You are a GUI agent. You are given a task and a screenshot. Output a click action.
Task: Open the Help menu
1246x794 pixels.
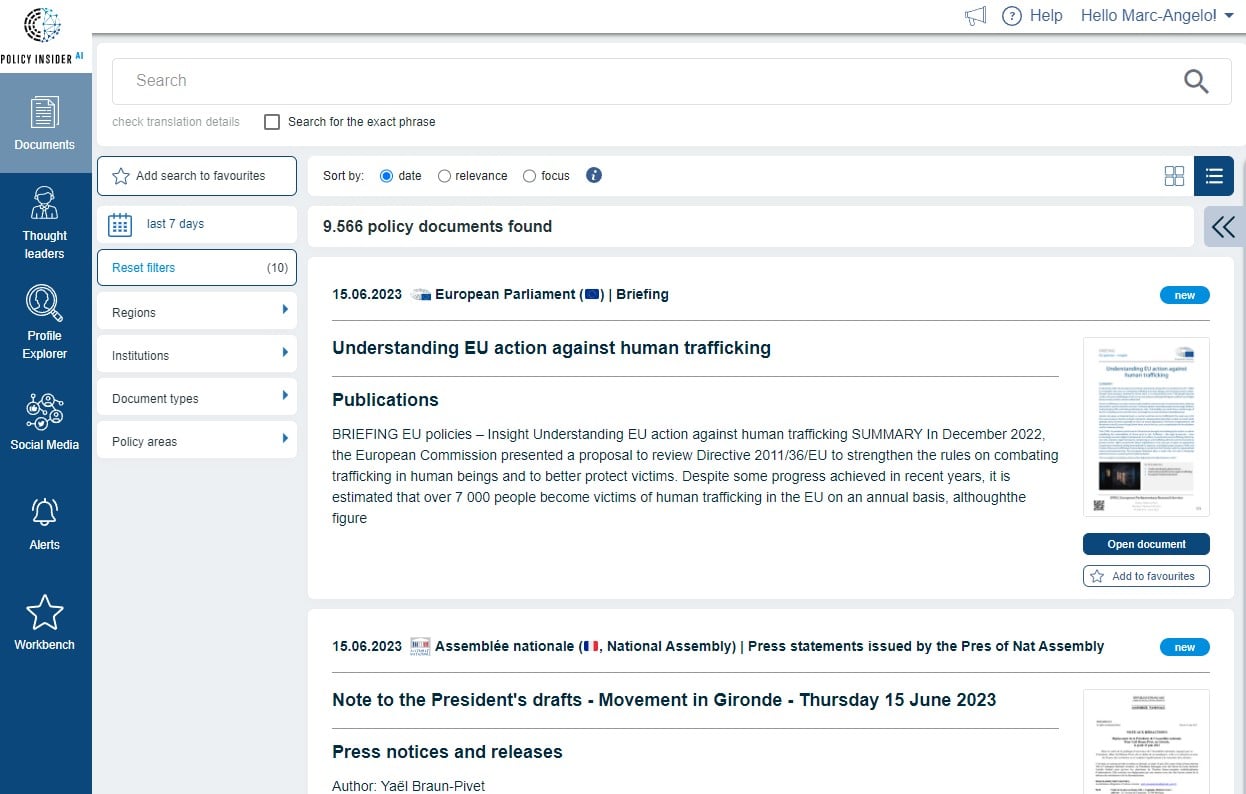(x=1032, y=15)
